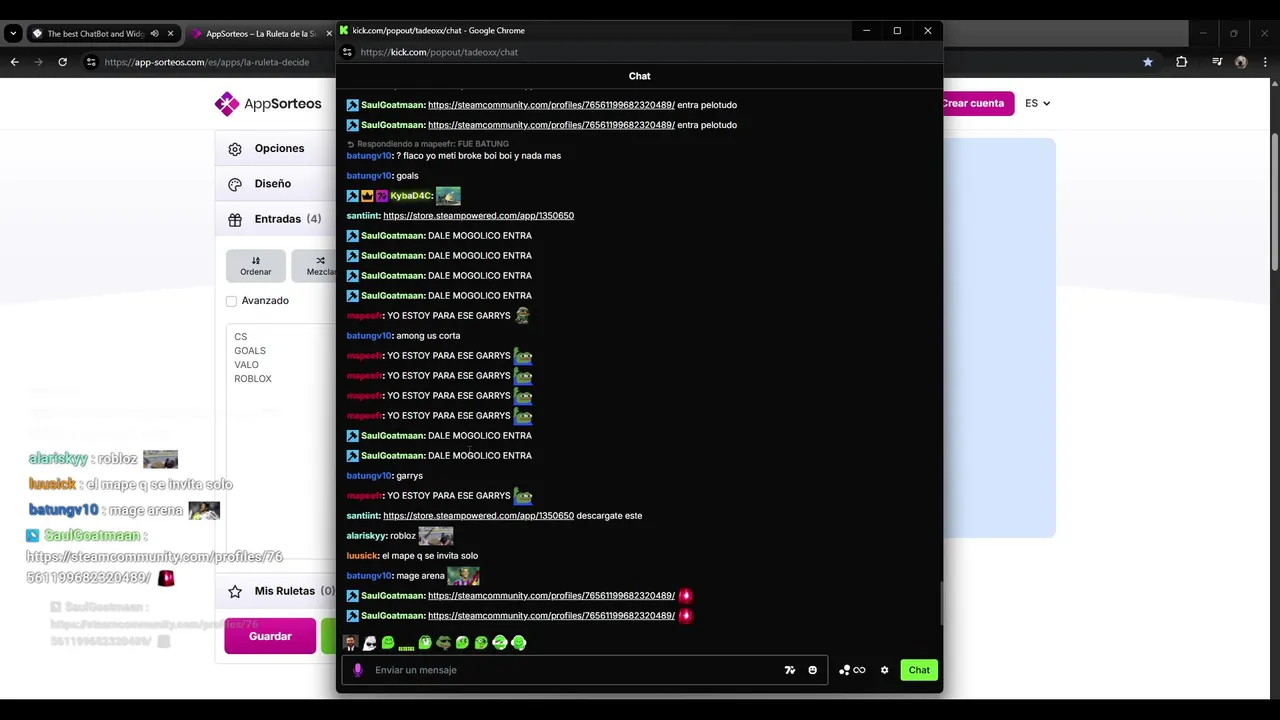This screenshot has height=720, width=1280.
Task: Click app-sorteos.com address bar URL
Action: 207,62
